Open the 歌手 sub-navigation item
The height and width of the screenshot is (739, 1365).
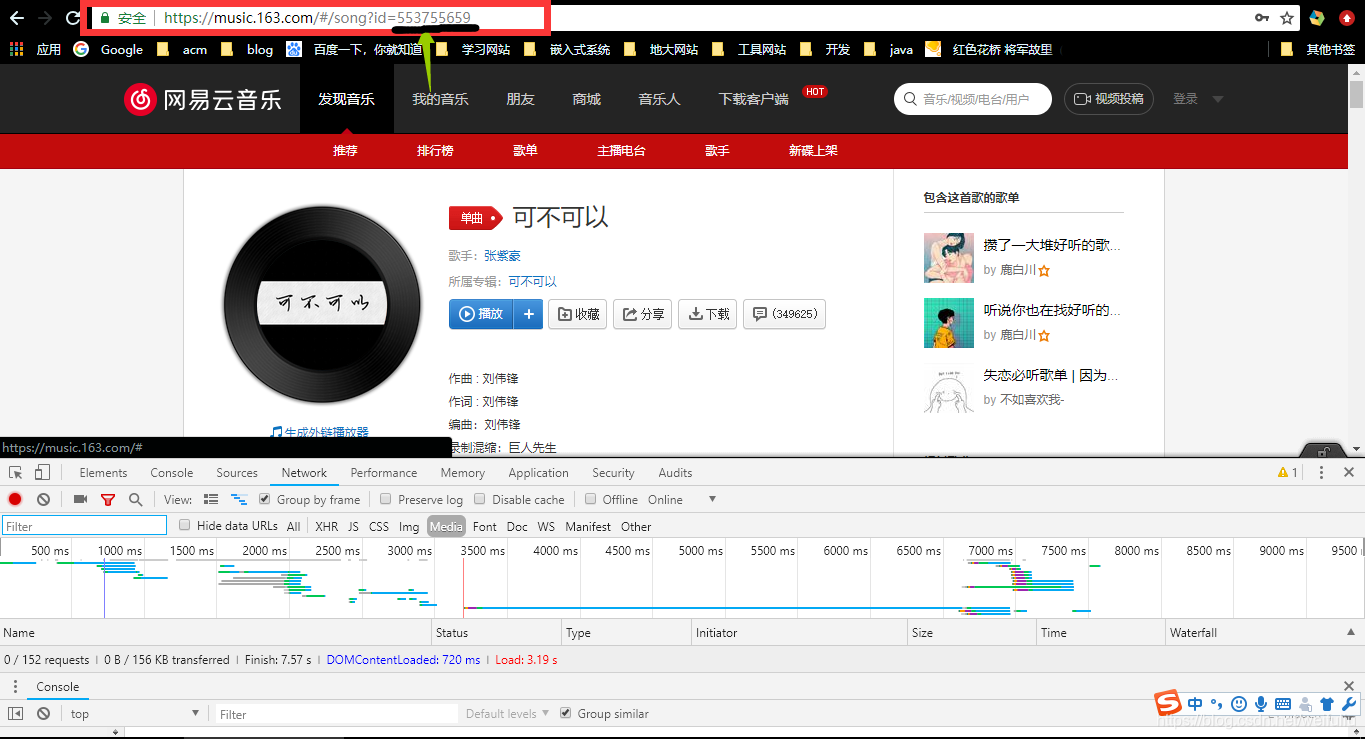(x=717, y=150)
